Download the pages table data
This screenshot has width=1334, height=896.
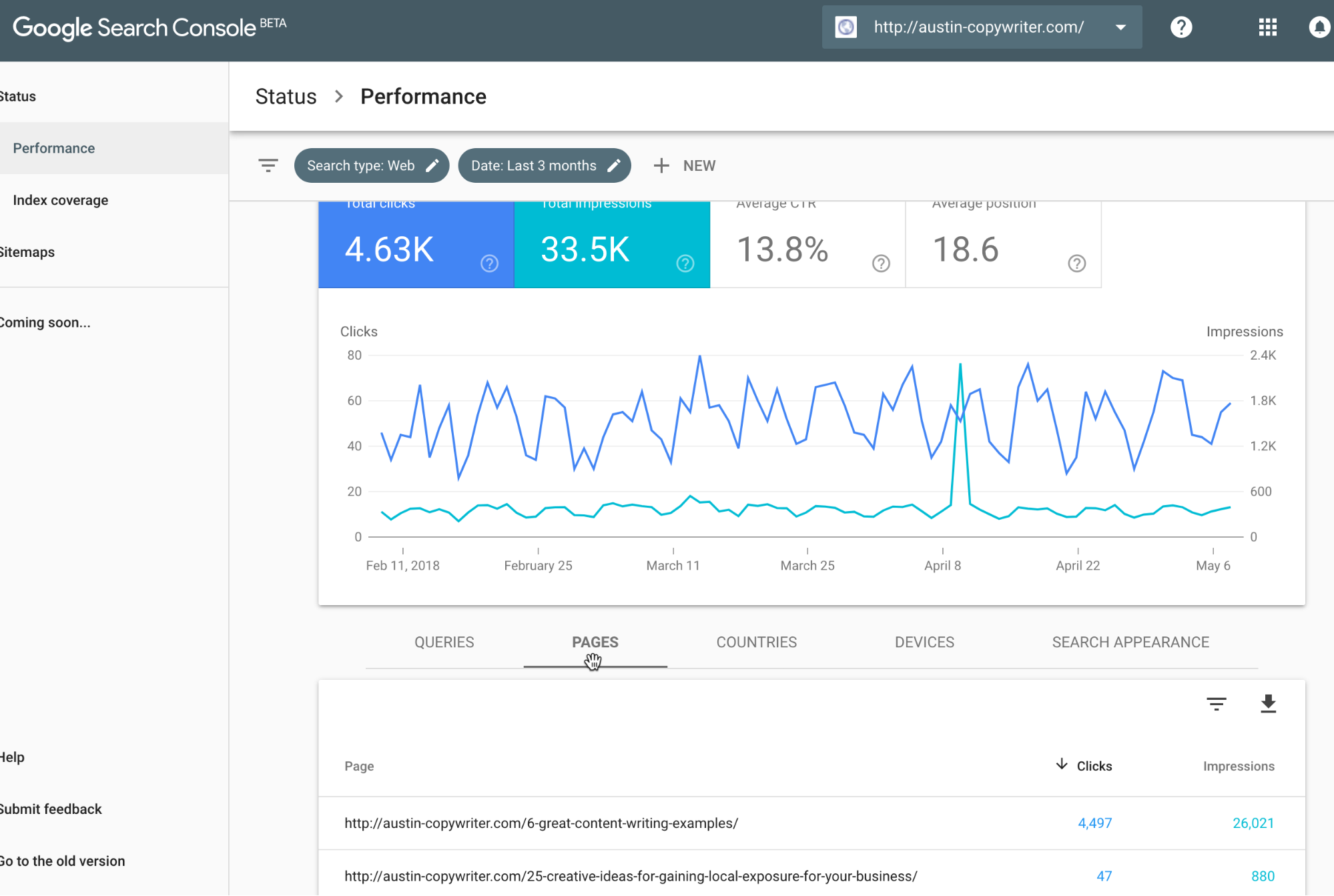pos(1268,704)
